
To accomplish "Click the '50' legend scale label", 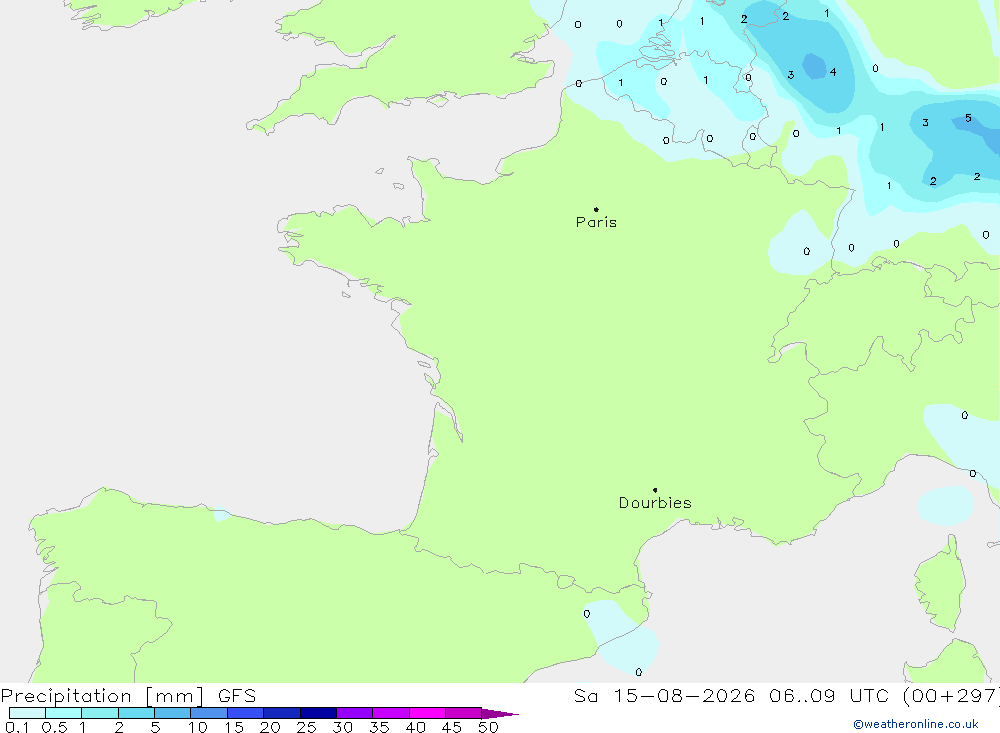I will click(x=489, y=727).
